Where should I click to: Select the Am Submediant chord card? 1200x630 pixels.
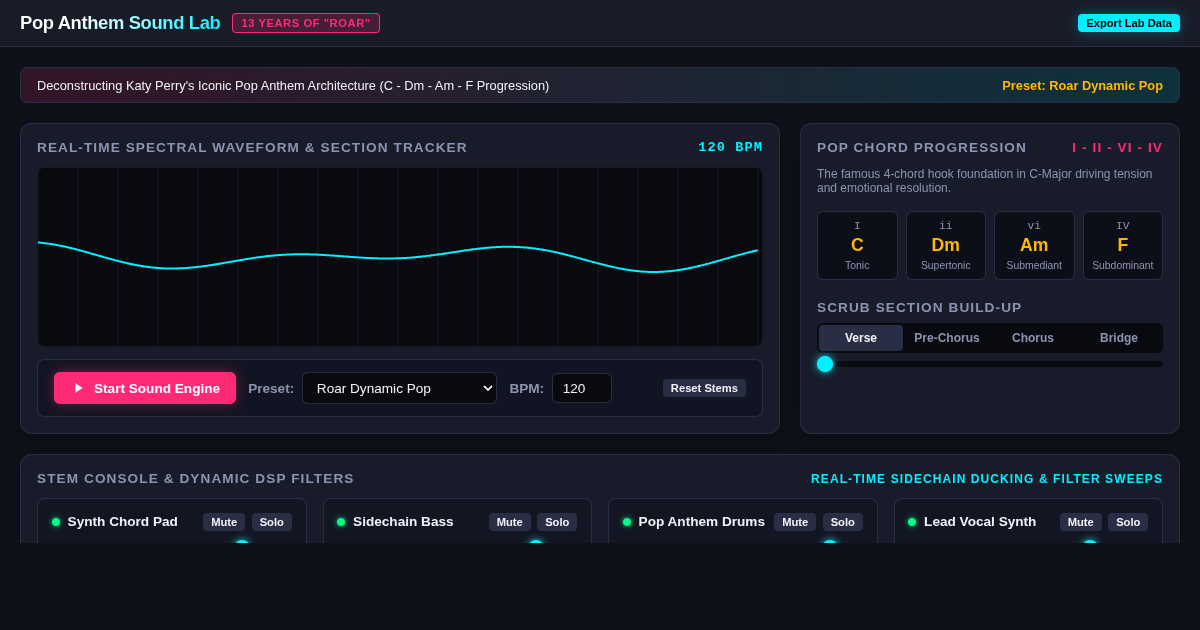click(x=1034, y=245)
